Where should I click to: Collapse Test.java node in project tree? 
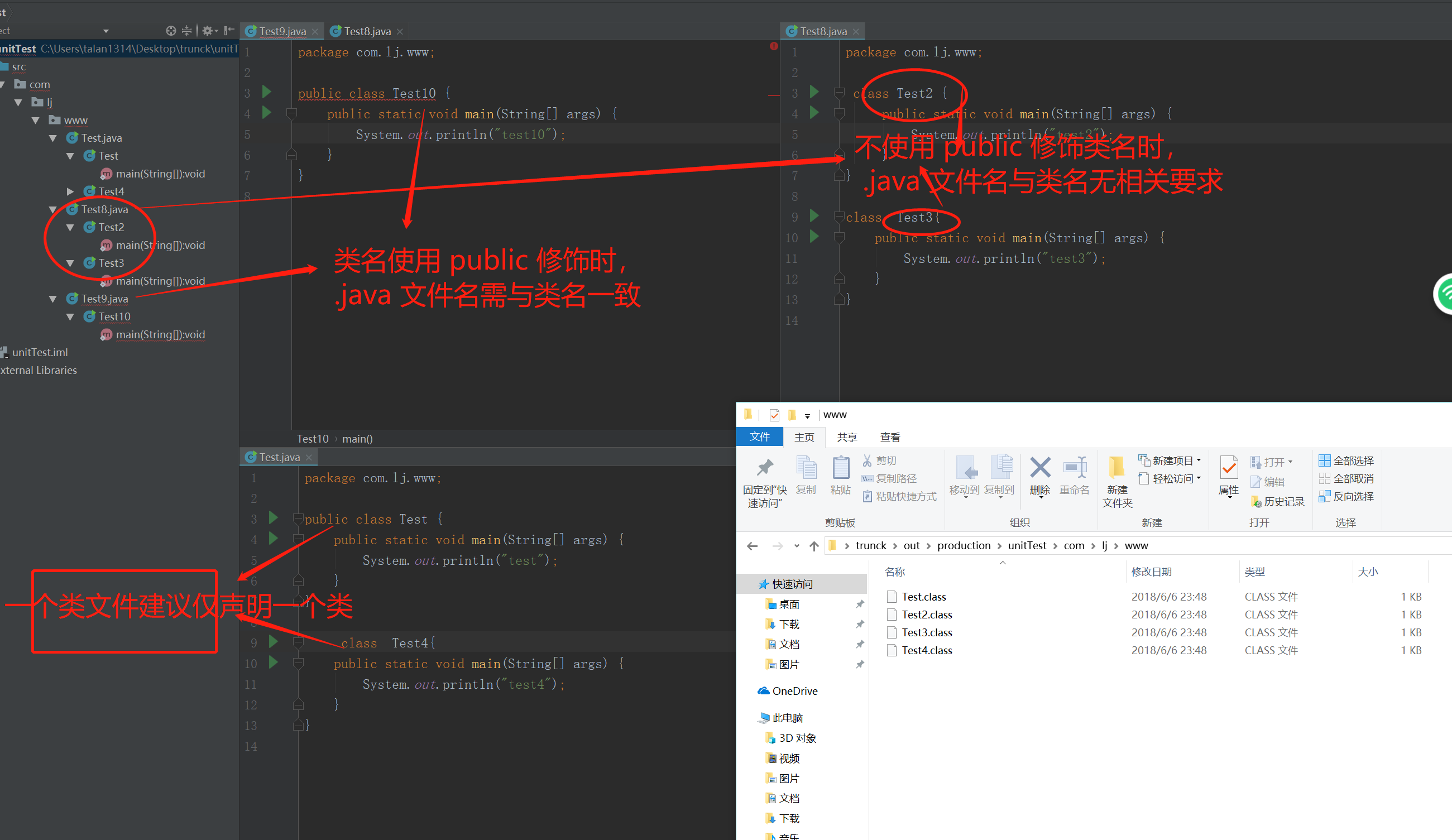[x=53, y=138]
